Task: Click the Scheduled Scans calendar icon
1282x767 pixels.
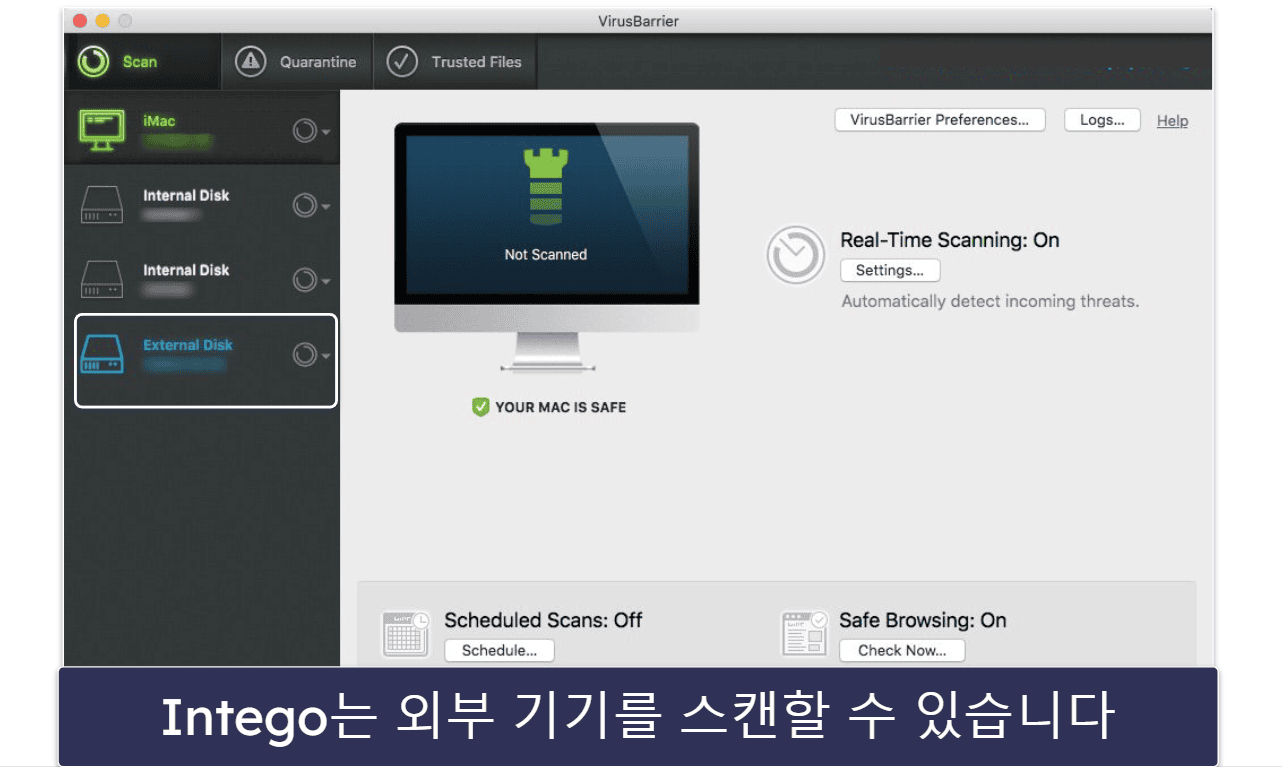Action: tap(406, 633)
